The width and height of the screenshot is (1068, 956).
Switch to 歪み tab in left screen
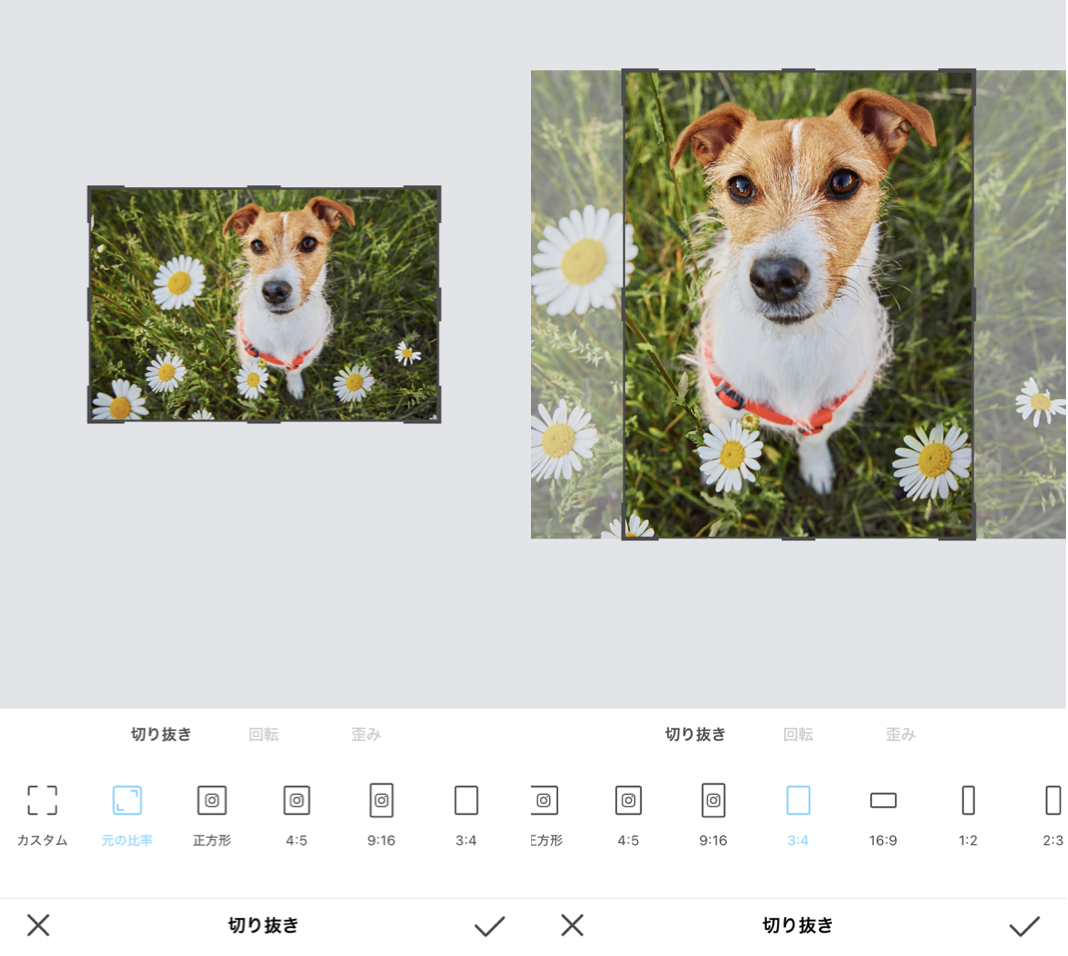[366, 735]
